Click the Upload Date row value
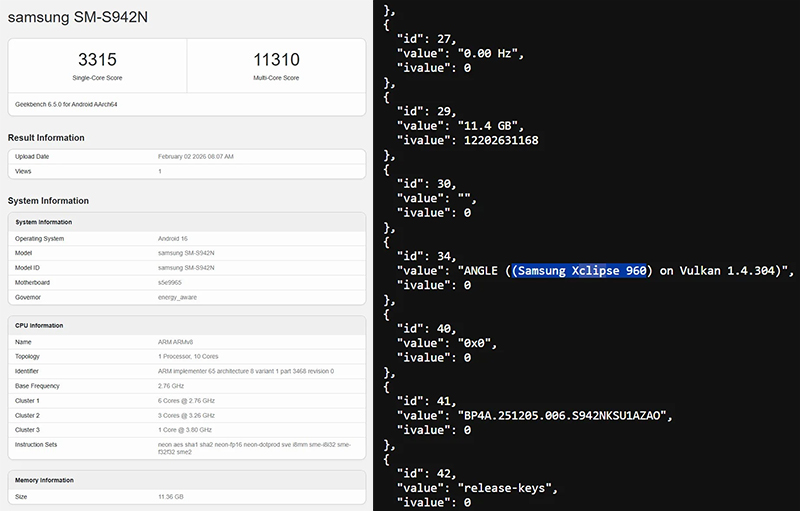The height and width of the screenshot is (511, 800). point(203,157)
